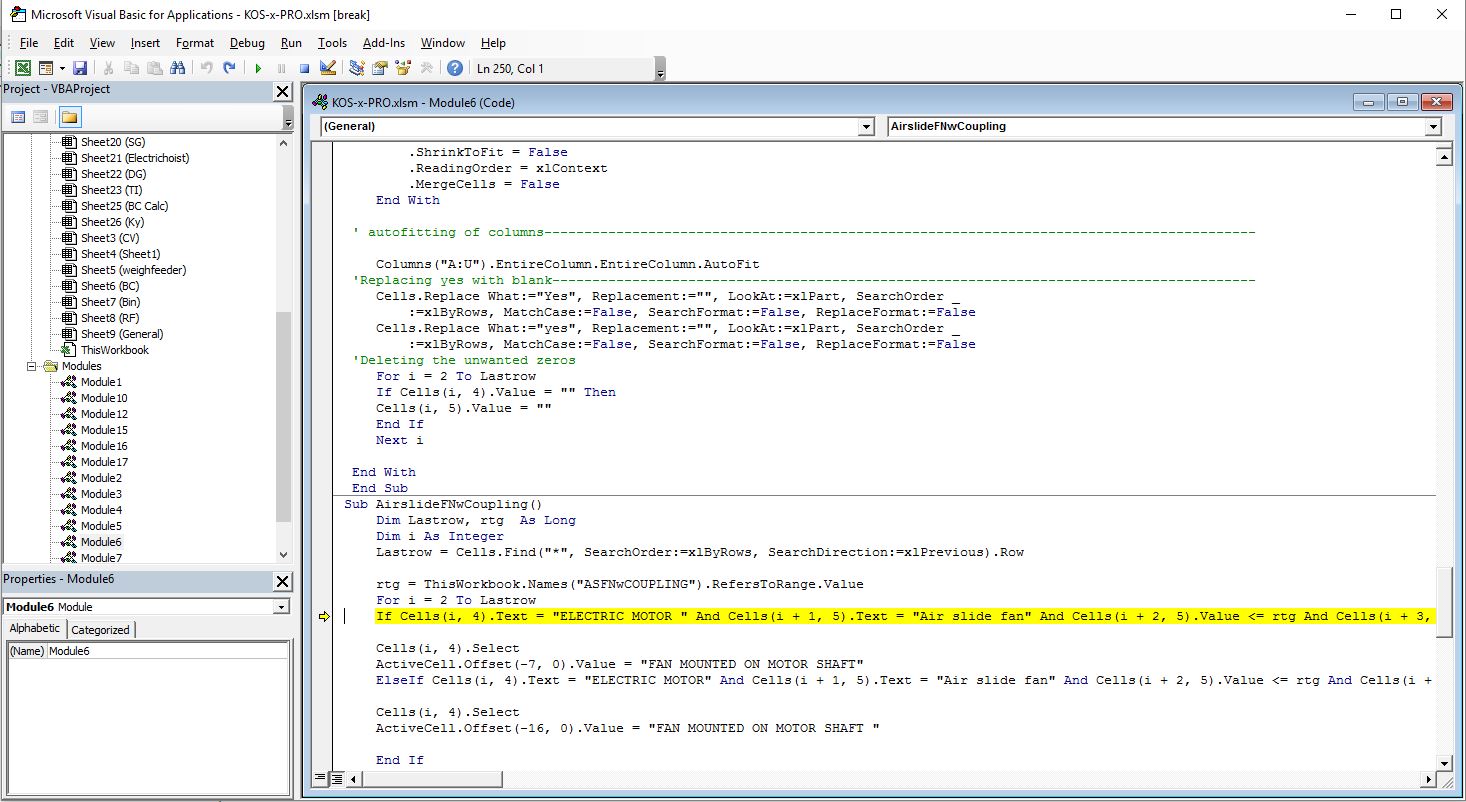Screen dimensions: 1466x802
Task: Select ThisWorkbook in project tree
Action: (x=115, y=350)
